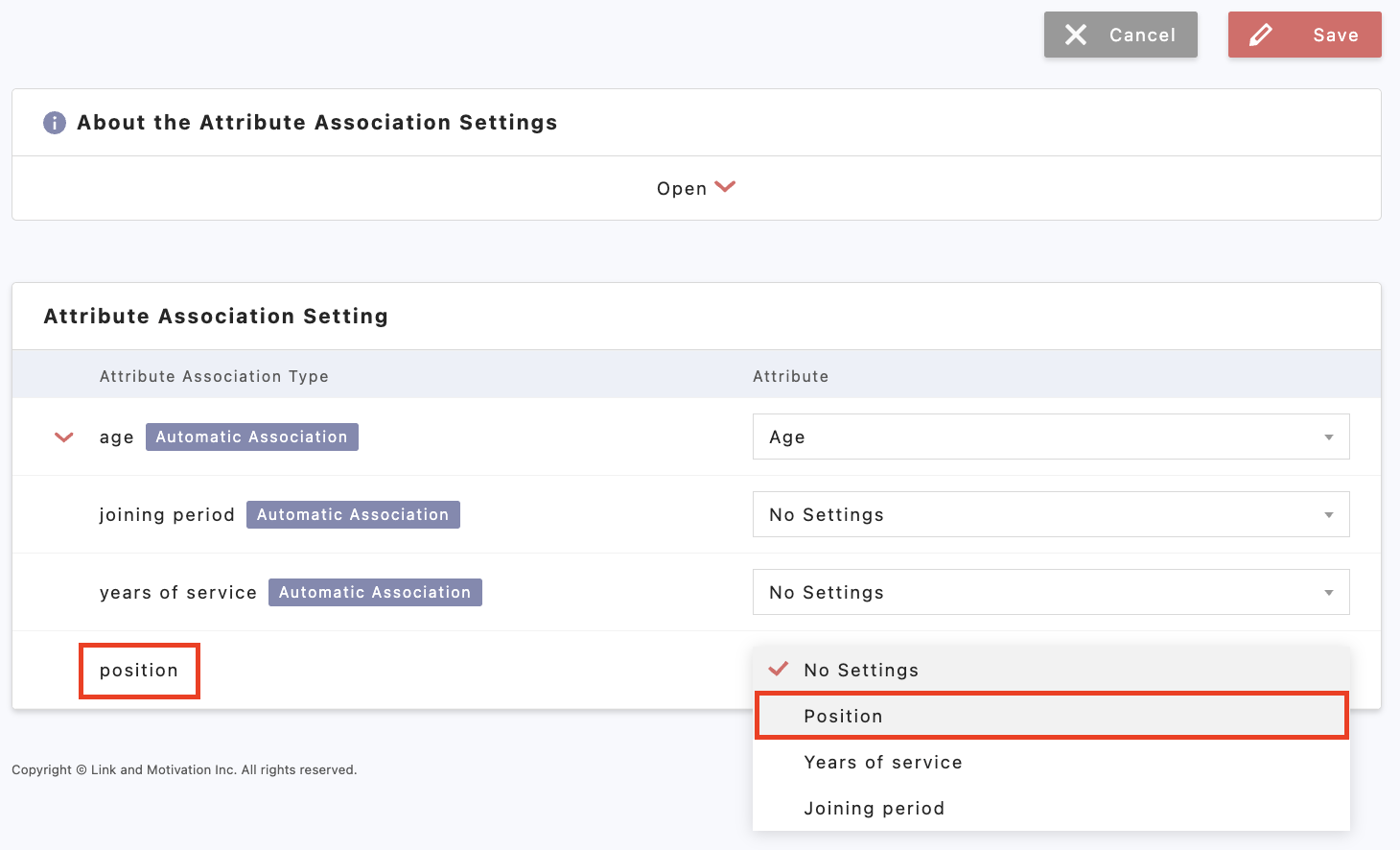Click the info icon beside About heading
1400x850 pixels.
pos(55,123)
